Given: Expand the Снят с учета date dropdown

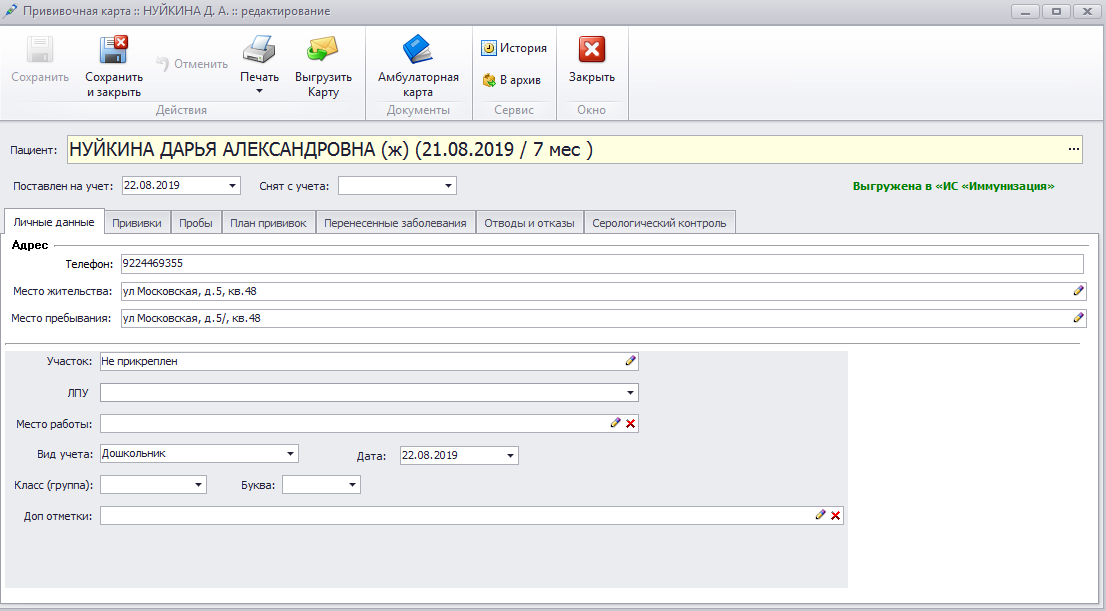Looking at the screenshot, I should [x=449, y=186].
